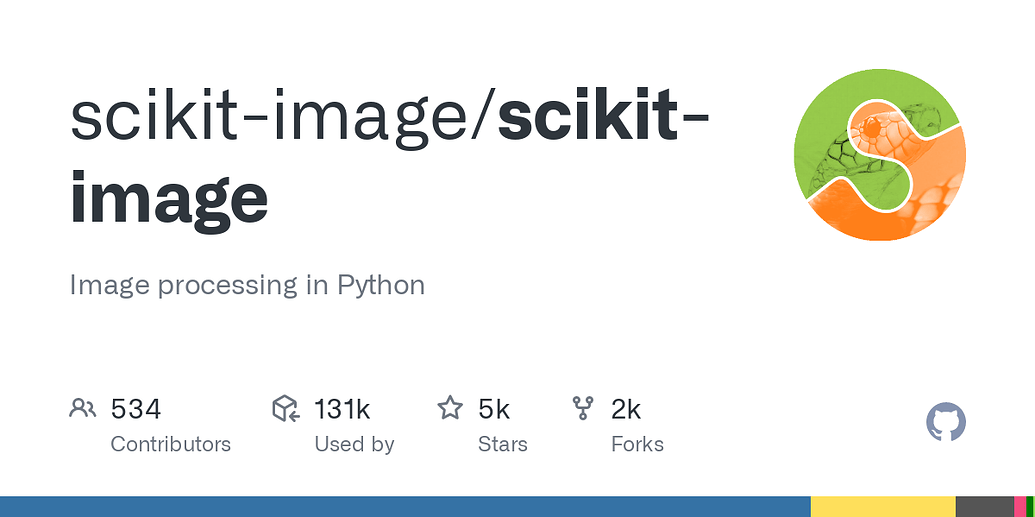Click the "Image processing in Python" description
The height and width of the screenshot is (517, 1035).
pyautogui.click(x=247, y=285)
